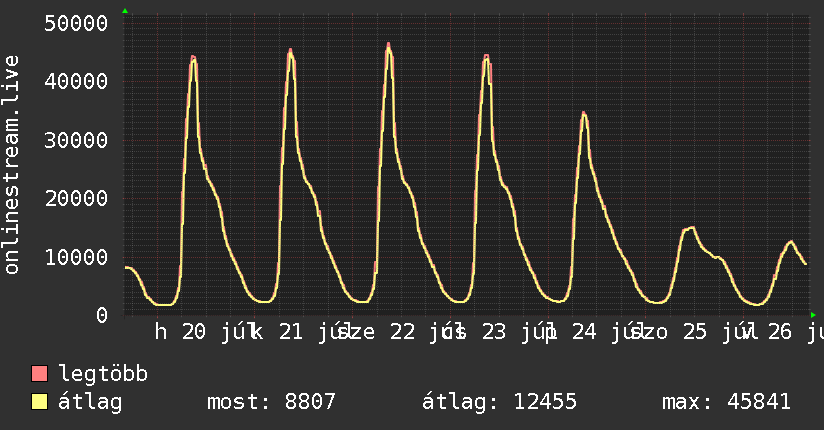Click the yellow átlag legend swatch
This screenshot has width=824, height=430.
coord(39,402)
